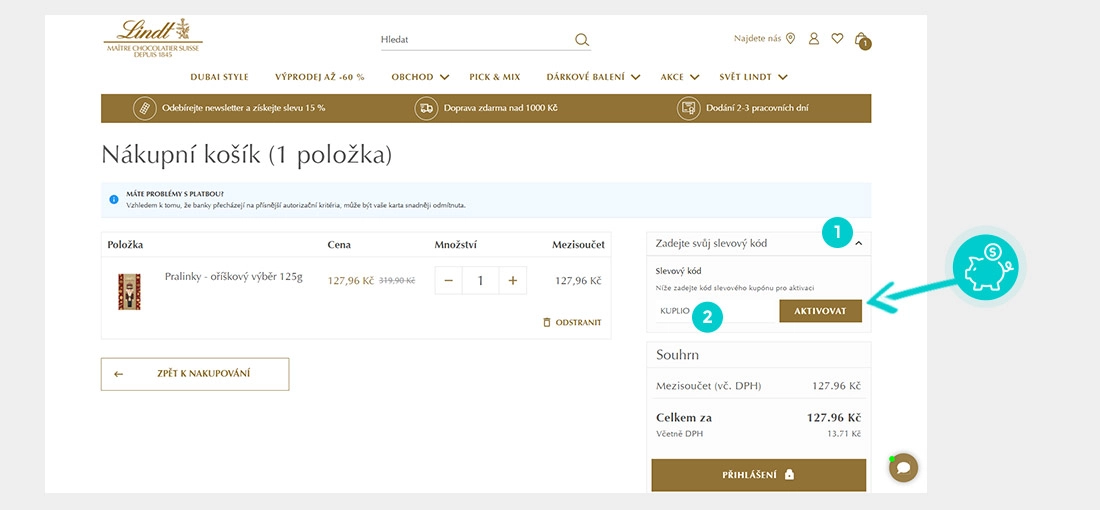Open the user account icon
The width and height of the screenshot is (1100, 510).
tap(814, 39)
